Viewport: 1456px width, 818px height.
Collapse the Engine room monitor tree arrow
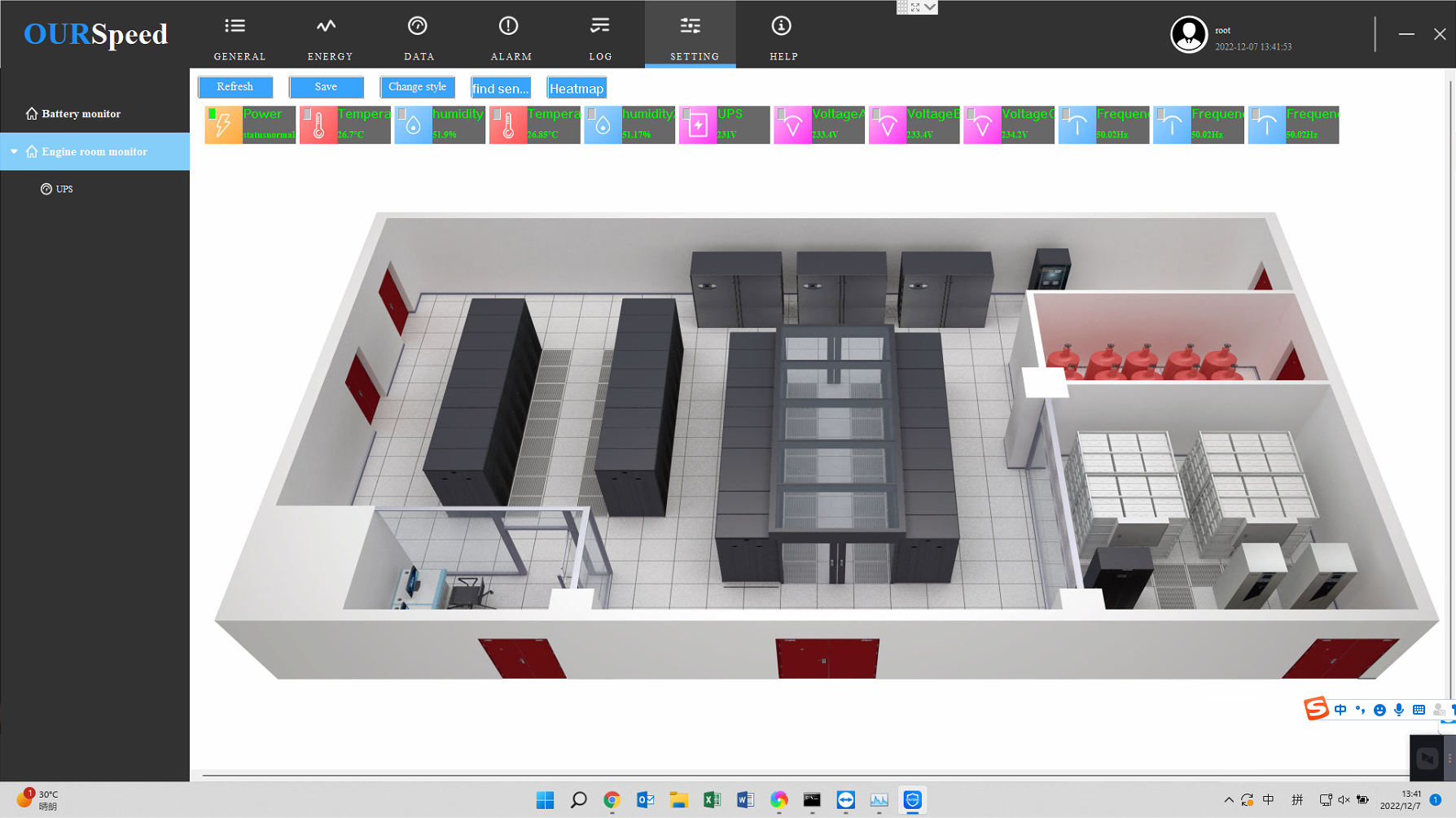[14, 151]
